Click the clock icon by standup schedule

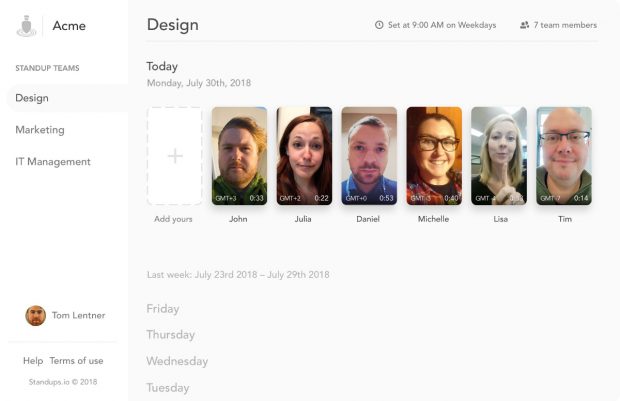(x=379, y=25)
